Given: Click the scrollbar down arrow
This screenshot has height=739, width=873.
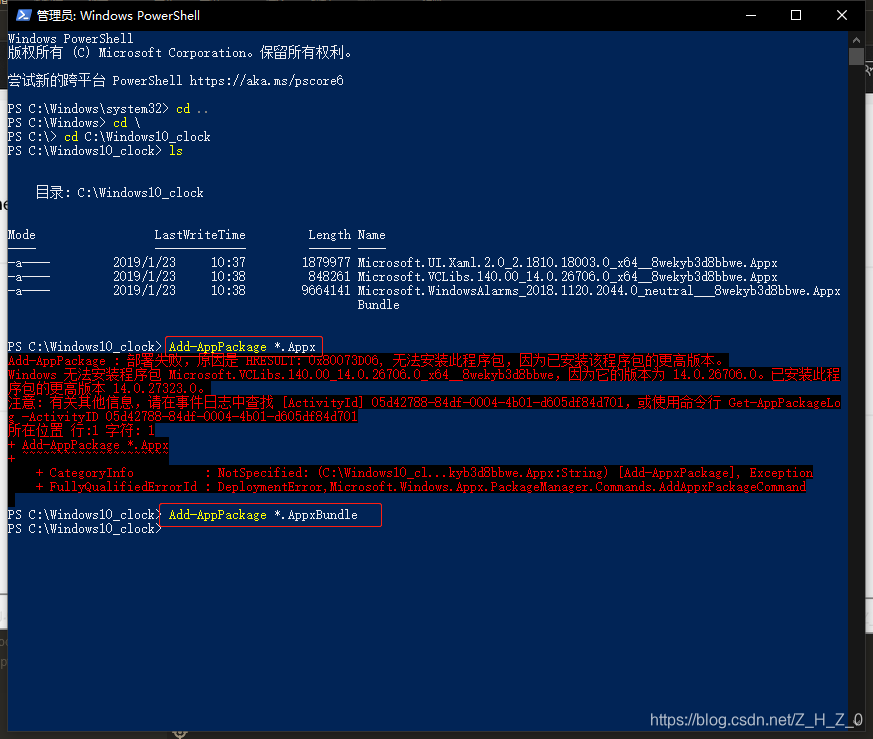Looking at the screenshot, I should coord(856,722).
